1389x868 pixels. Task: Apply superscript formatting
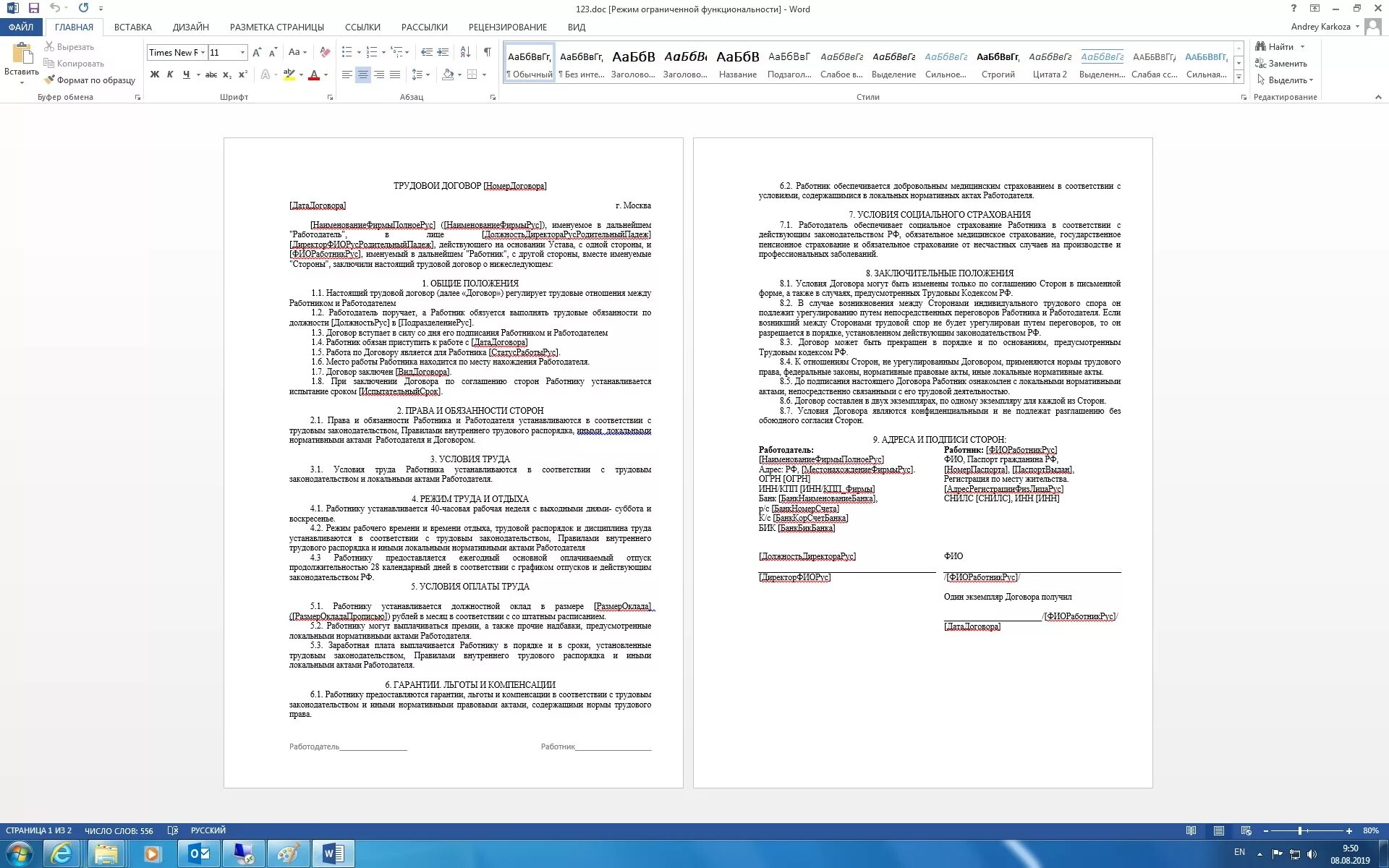[x=243, y=75]
